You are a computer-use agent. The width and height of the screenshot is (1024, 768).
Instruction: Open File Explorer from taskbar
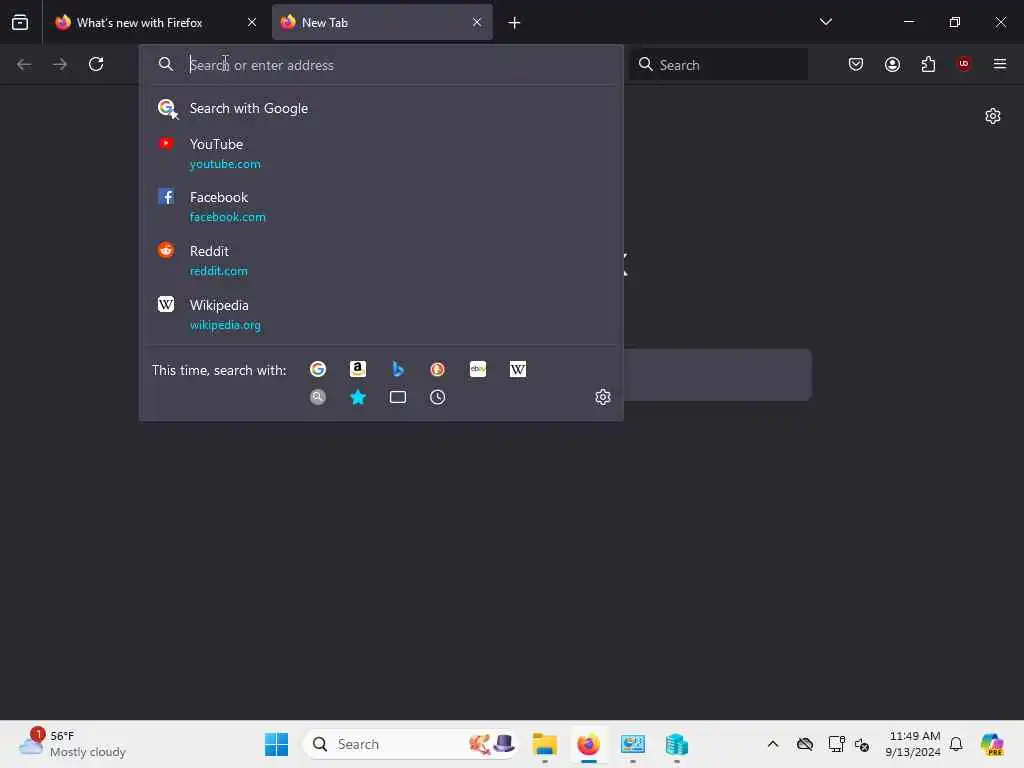[545, 744]
